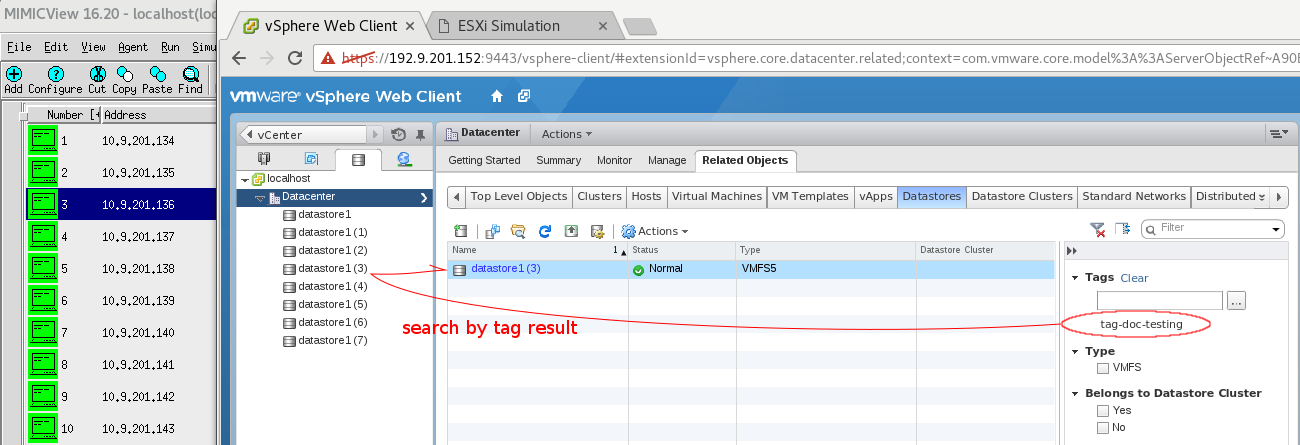This screenshot has height=445, width=1300.
Task: Click the linked windows icon beside Home
Action: click(x=524, y=96)
